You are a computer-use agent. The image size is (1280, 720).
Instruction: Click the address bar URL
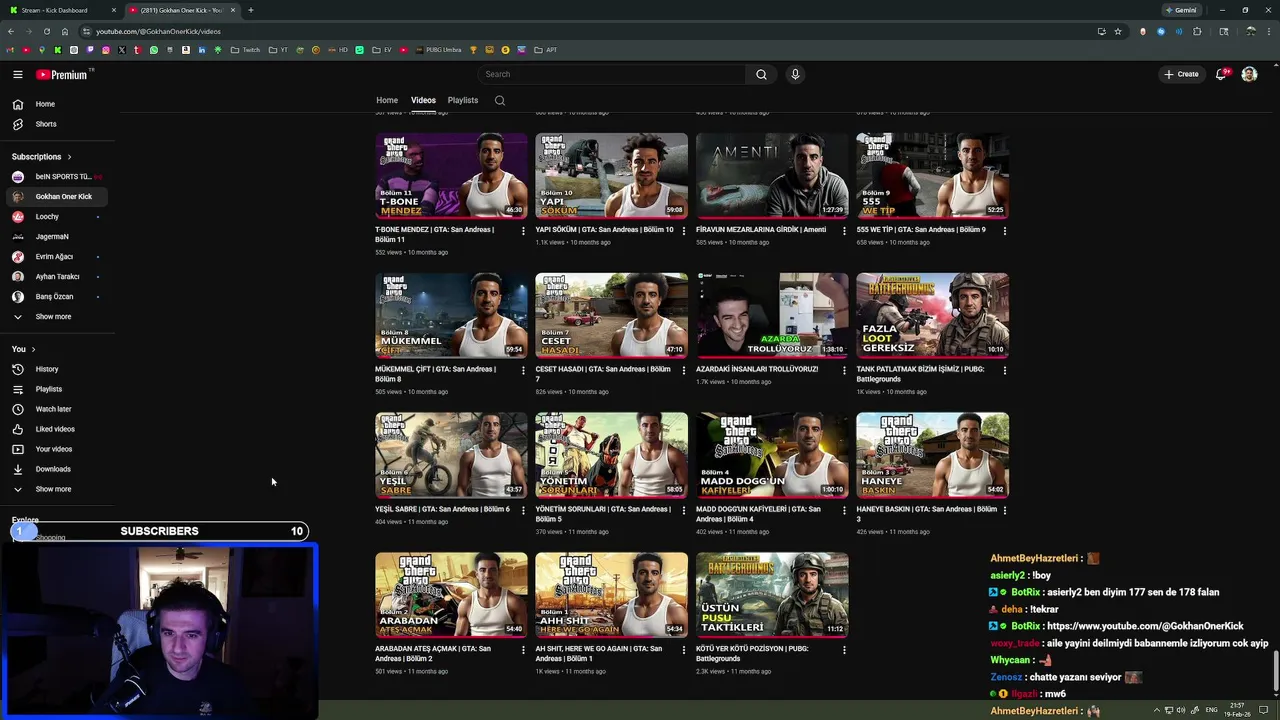click(158, 31)
